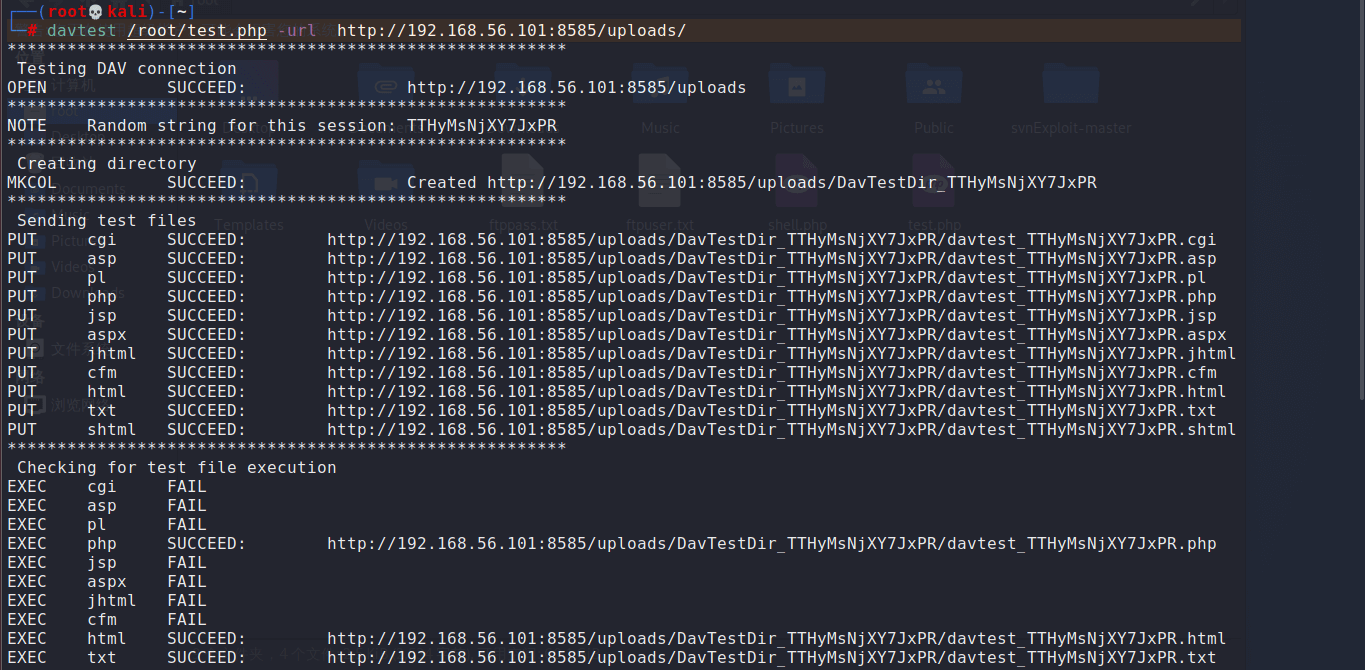Click the davtest command word in prompt

82,30
